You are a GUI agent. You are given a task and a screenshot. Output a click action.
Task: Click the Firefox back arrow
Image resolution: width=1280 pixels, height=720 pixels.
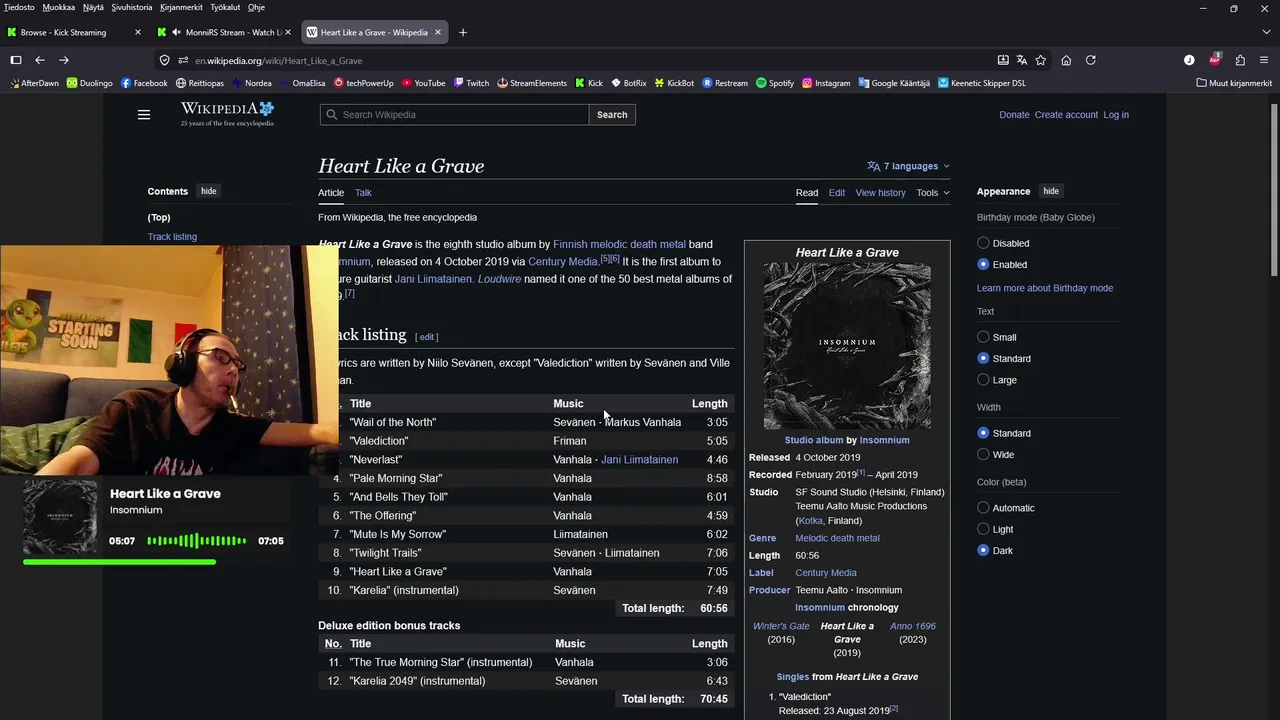[40, 60]
